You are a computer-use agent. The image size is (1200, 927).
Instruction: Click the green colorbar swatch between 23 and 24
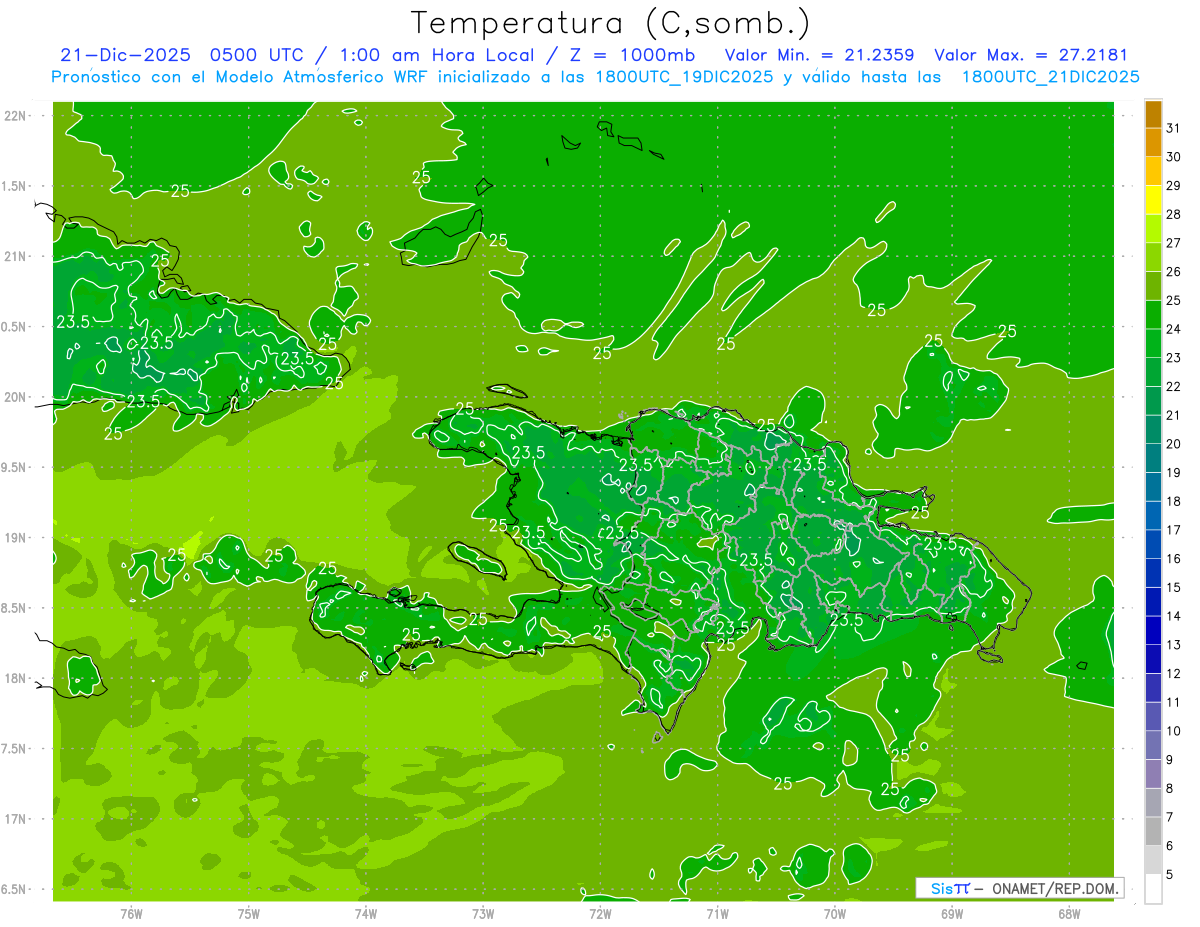[1153, 344]
